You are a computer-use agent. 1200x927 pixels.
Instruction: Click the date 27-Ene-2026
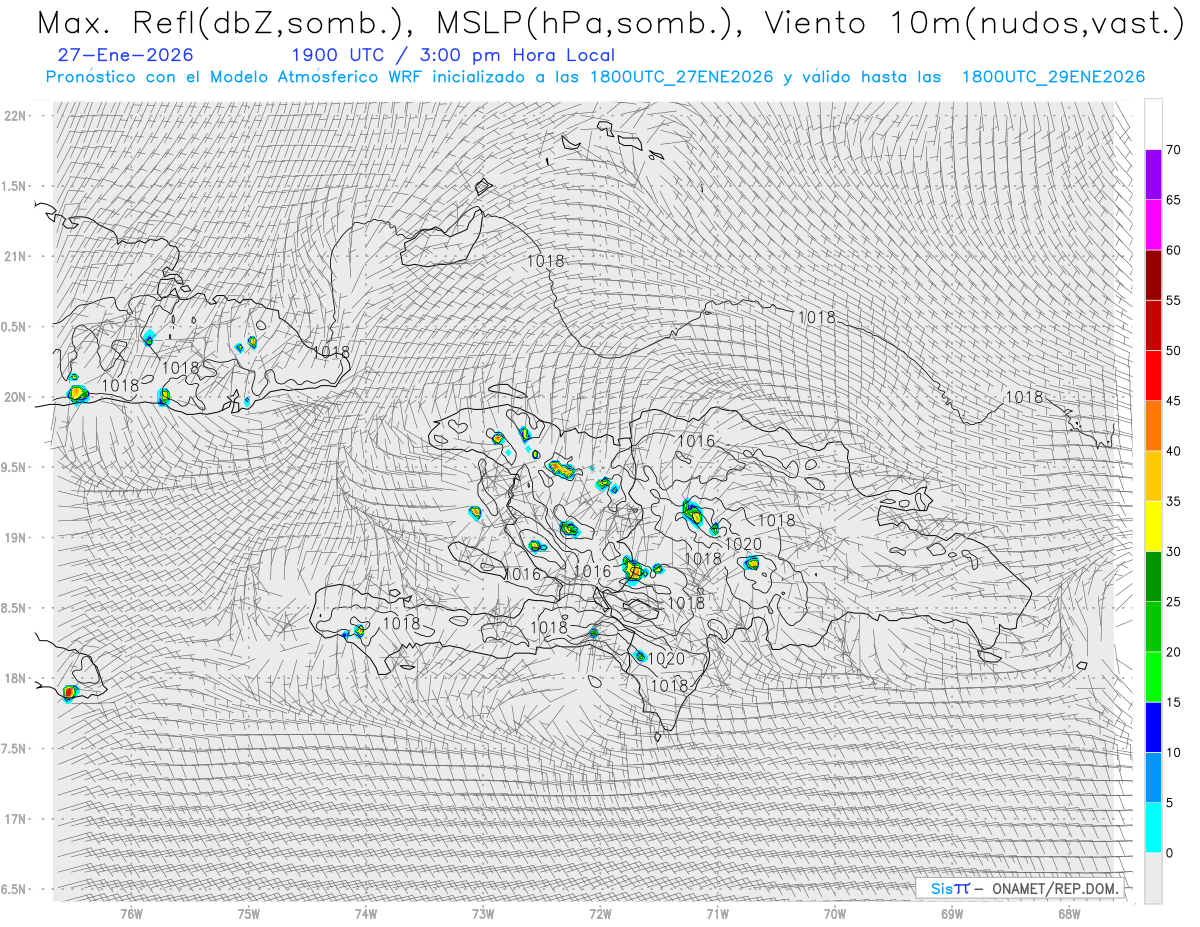tap(126, 55)
